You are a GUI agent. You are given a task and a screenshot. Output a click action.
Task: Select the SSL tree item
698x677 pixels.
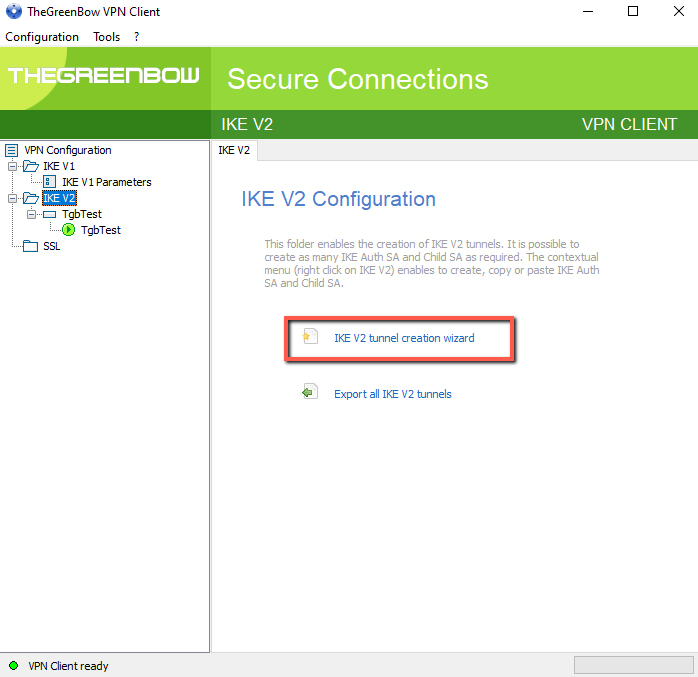click(x=52, y=246)
